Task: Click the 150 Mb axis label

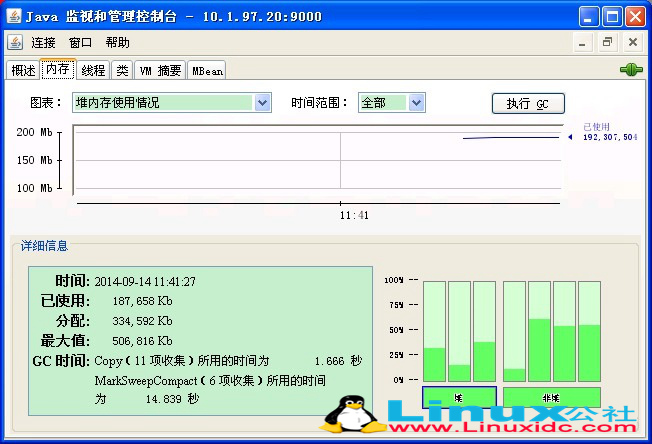Action: 35,160
